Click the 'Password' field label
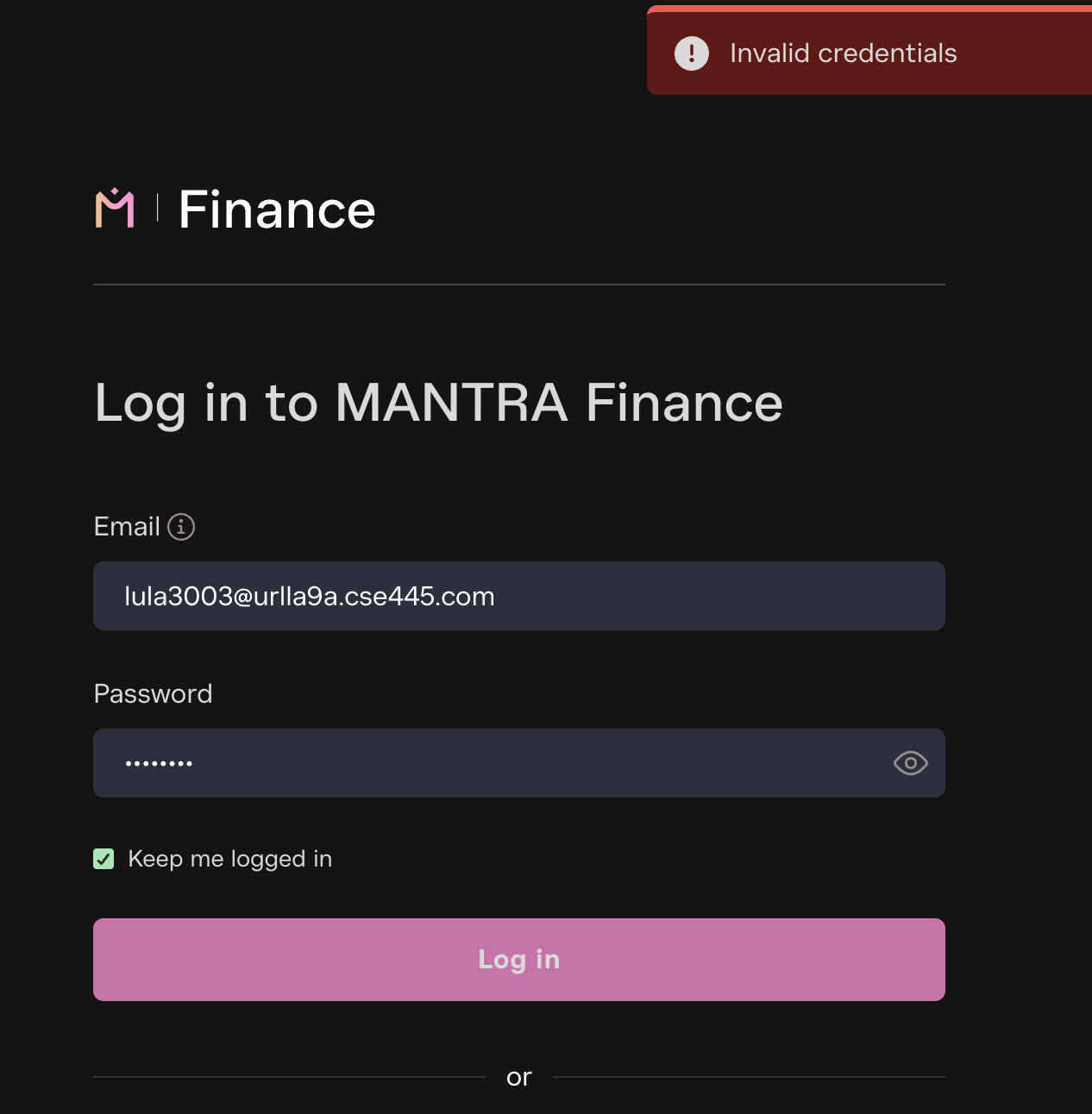This screenshot has width=1092, height=1114. coord(153,693)
